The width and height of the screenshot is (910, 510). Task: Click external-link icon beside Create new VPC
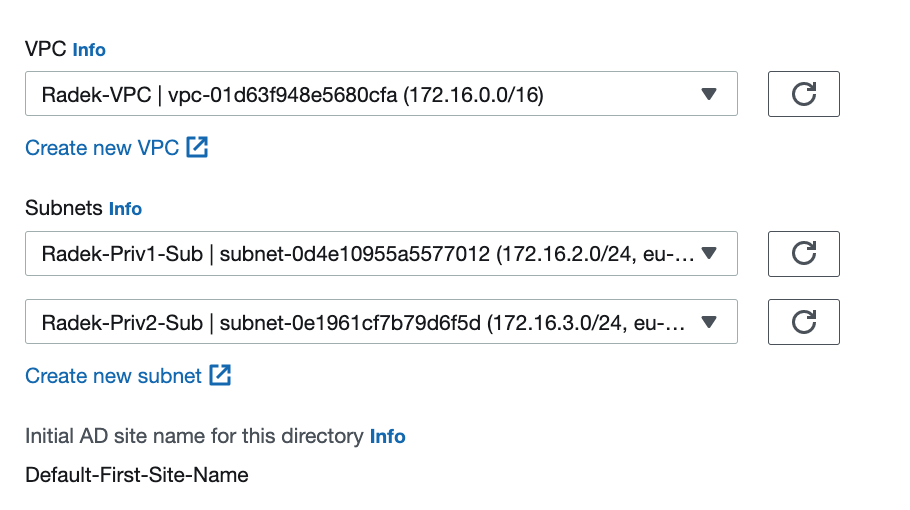click(x=197, y=147)
